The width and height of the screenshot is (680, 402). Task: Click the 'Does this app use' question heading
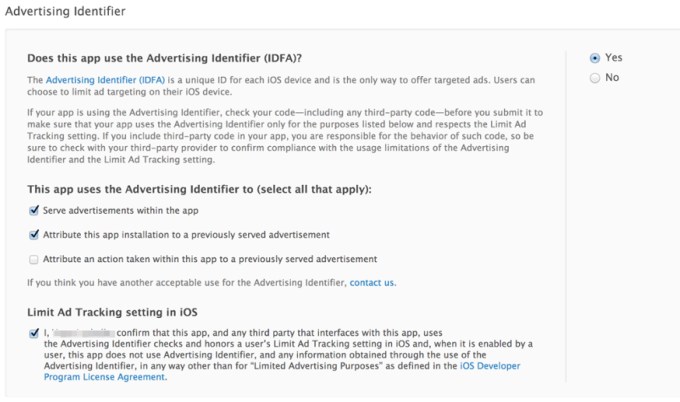pos(167,56)
